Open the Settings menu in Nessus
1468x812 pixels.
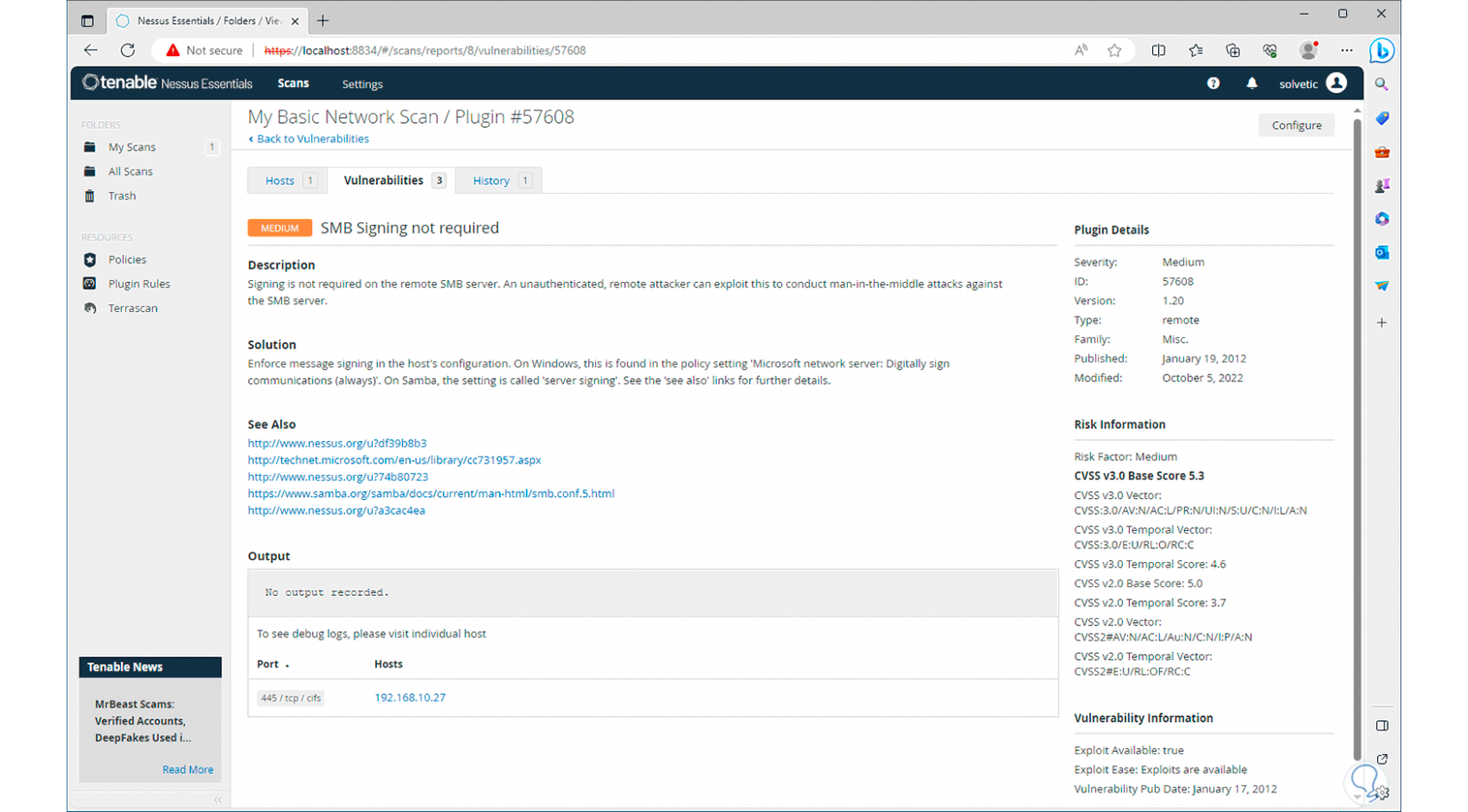[x=362, y=84]
